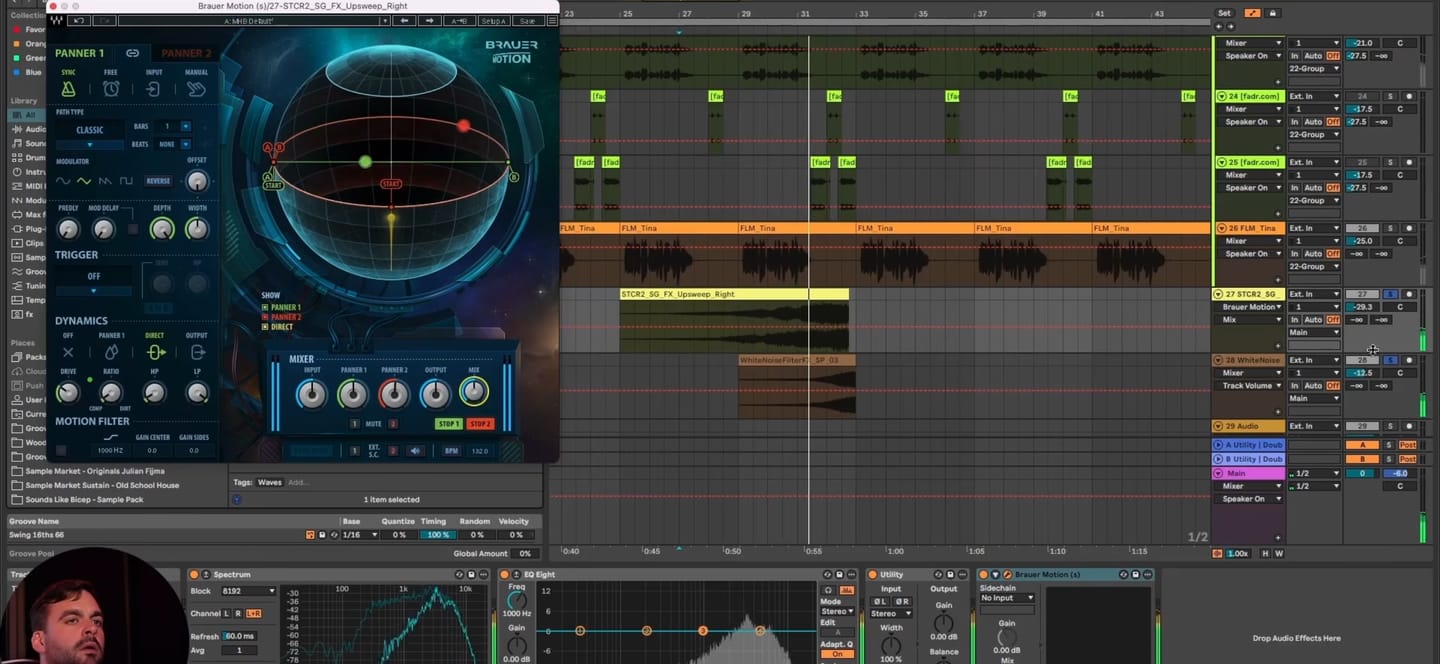Choose the sine wave modulator shape

[x=64, y=181]
